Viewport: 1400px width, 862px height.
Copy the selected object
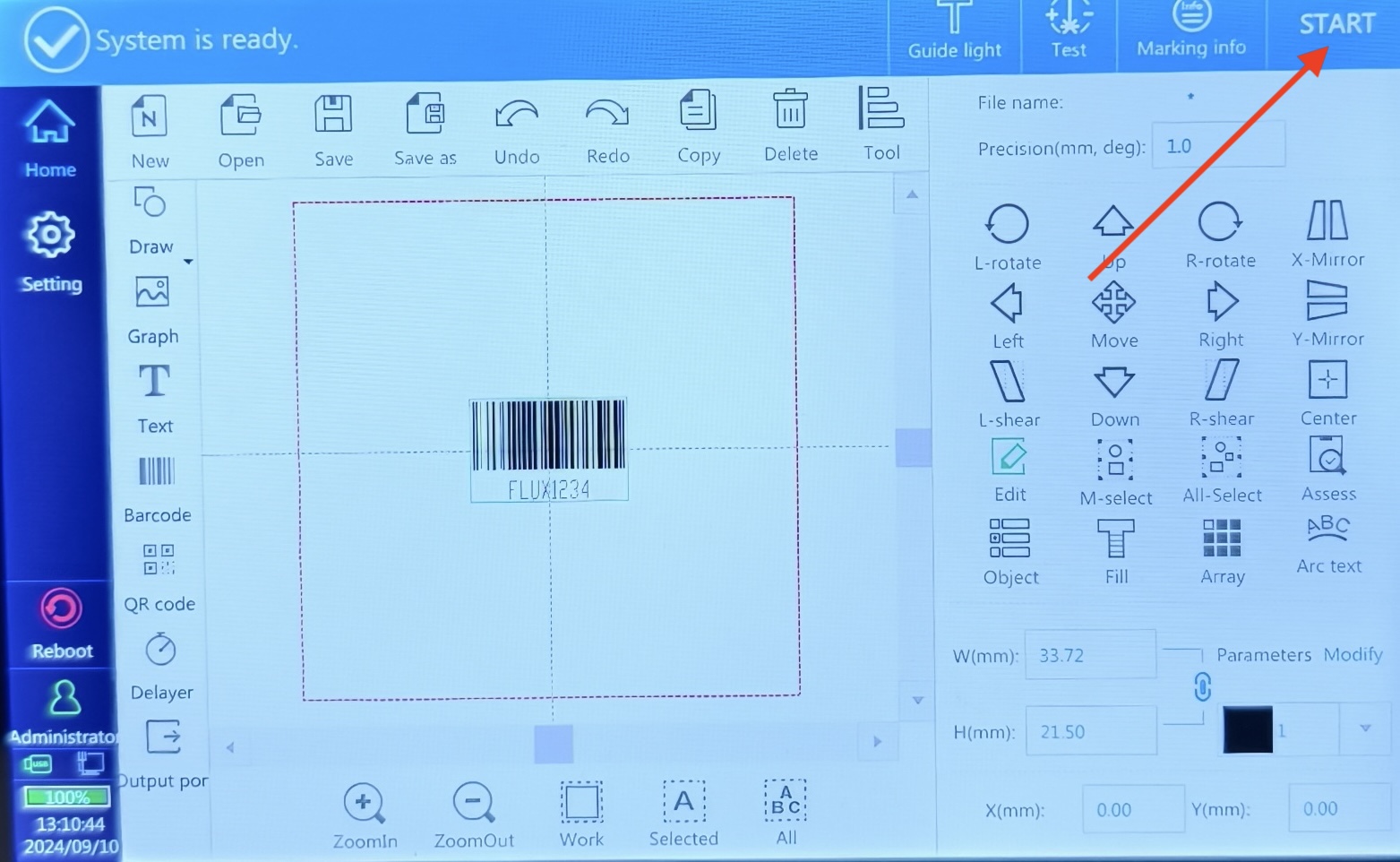699,128
